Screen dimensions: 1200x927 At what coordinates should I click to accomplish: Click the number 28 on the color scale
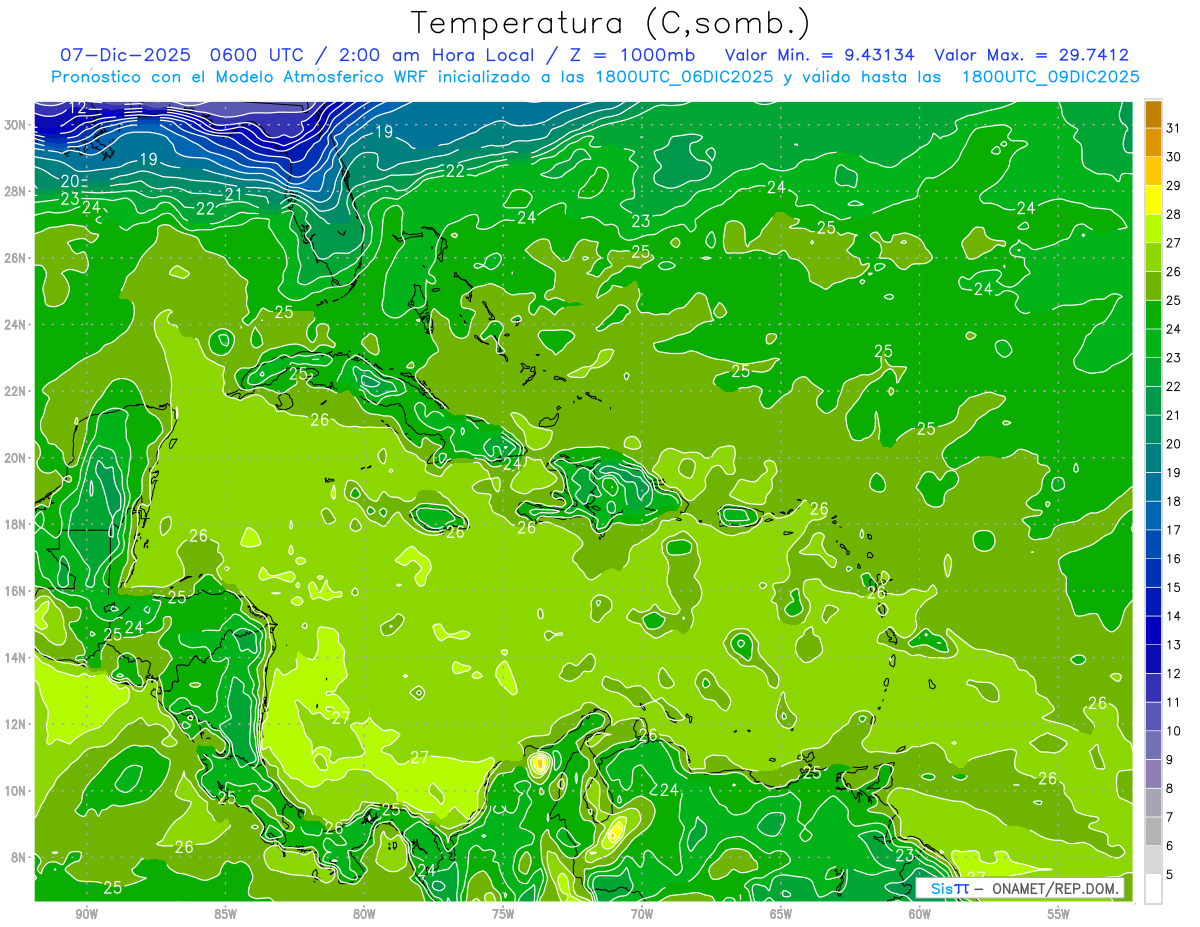coord(1174,214)
